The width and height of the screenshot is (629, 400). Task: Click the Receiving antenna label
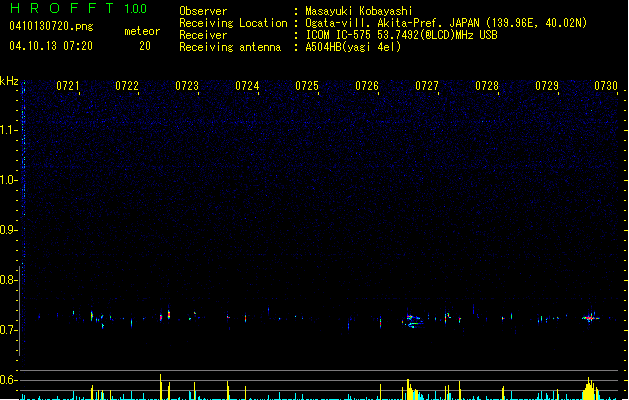pos(230,47)
